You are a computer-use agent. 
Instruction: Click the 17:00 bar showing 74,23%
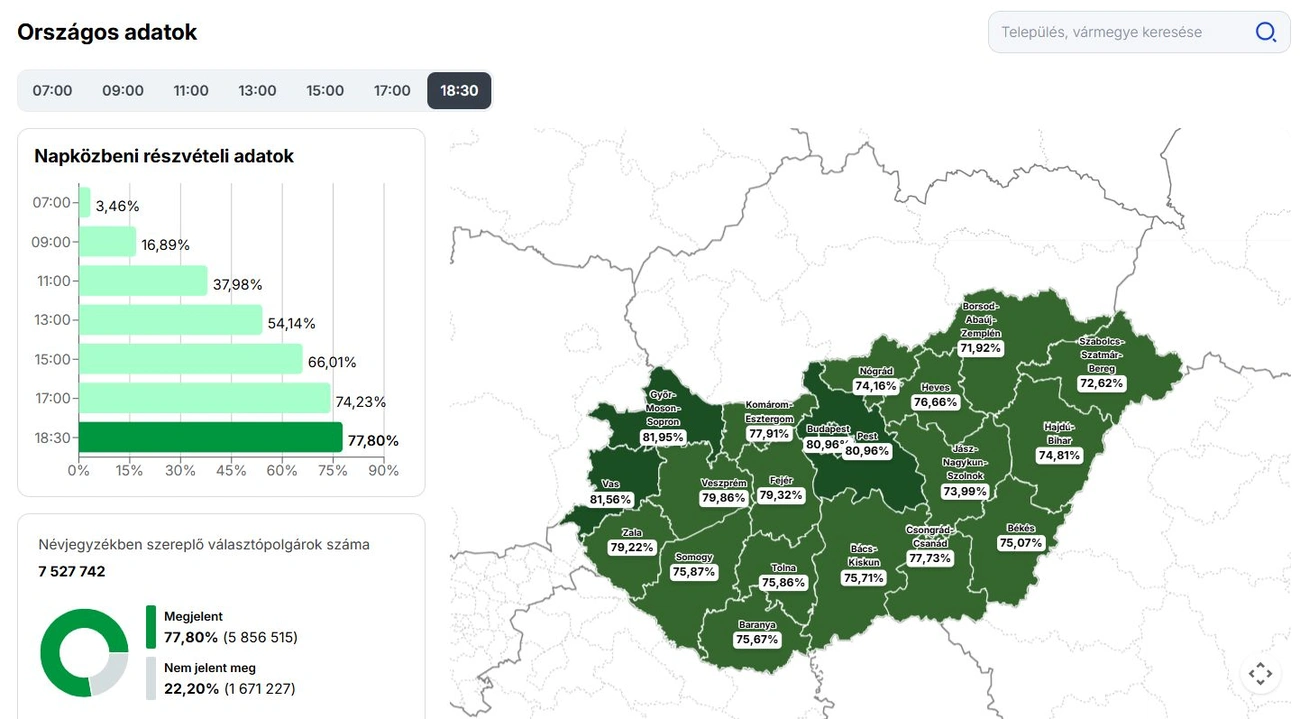coord(204,398)
